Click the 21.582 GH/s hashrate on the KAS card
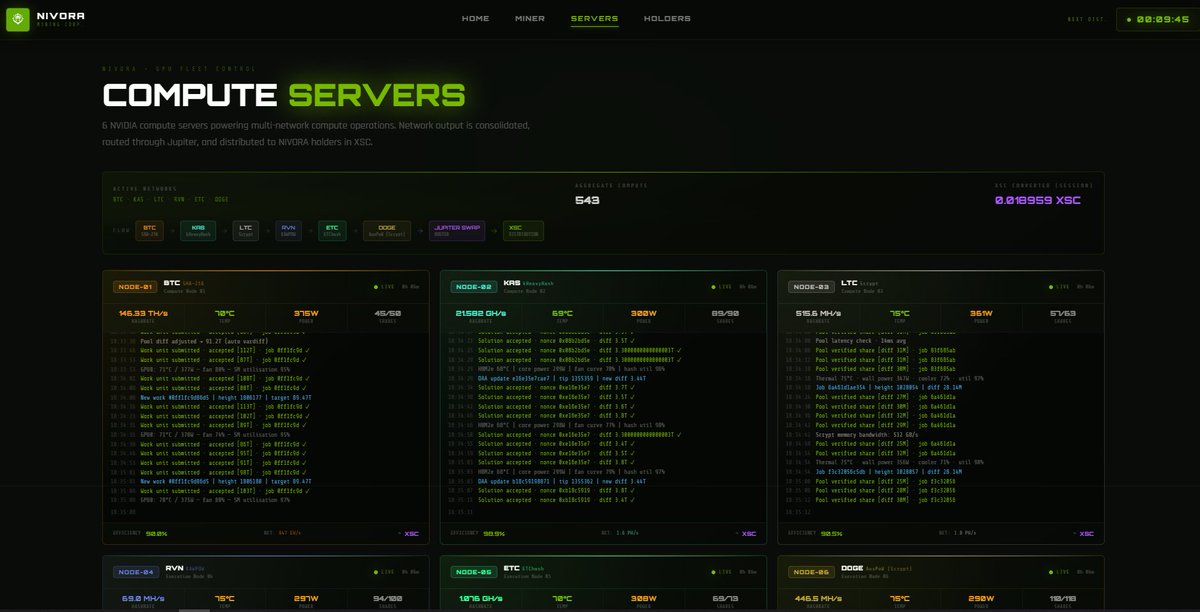The height and width of the screenshot is (612, 1200). tap(481, 313)
